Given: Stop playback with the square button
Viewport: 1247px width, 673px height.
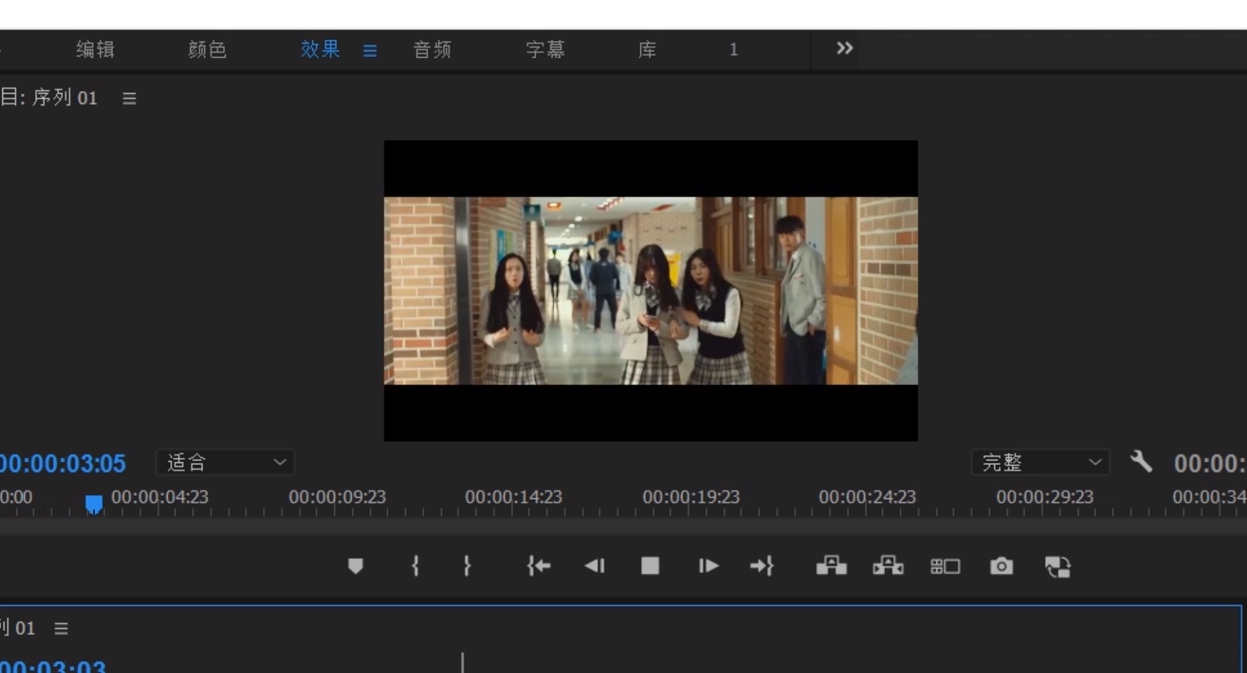Looking at the screenshot, I should pyautogui.click(x=650, y=566).
